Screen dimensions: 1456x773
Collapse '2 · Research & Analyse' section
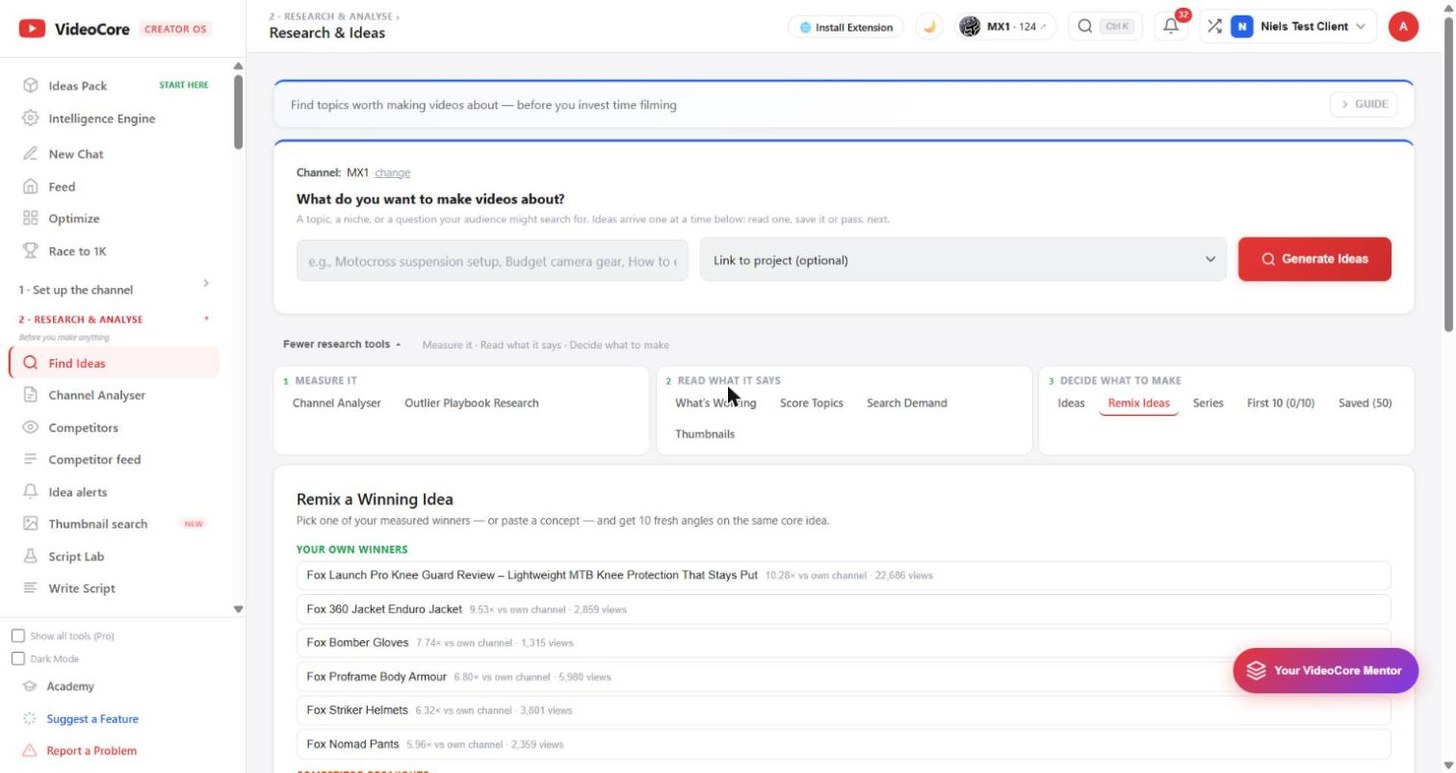point(115,319)
